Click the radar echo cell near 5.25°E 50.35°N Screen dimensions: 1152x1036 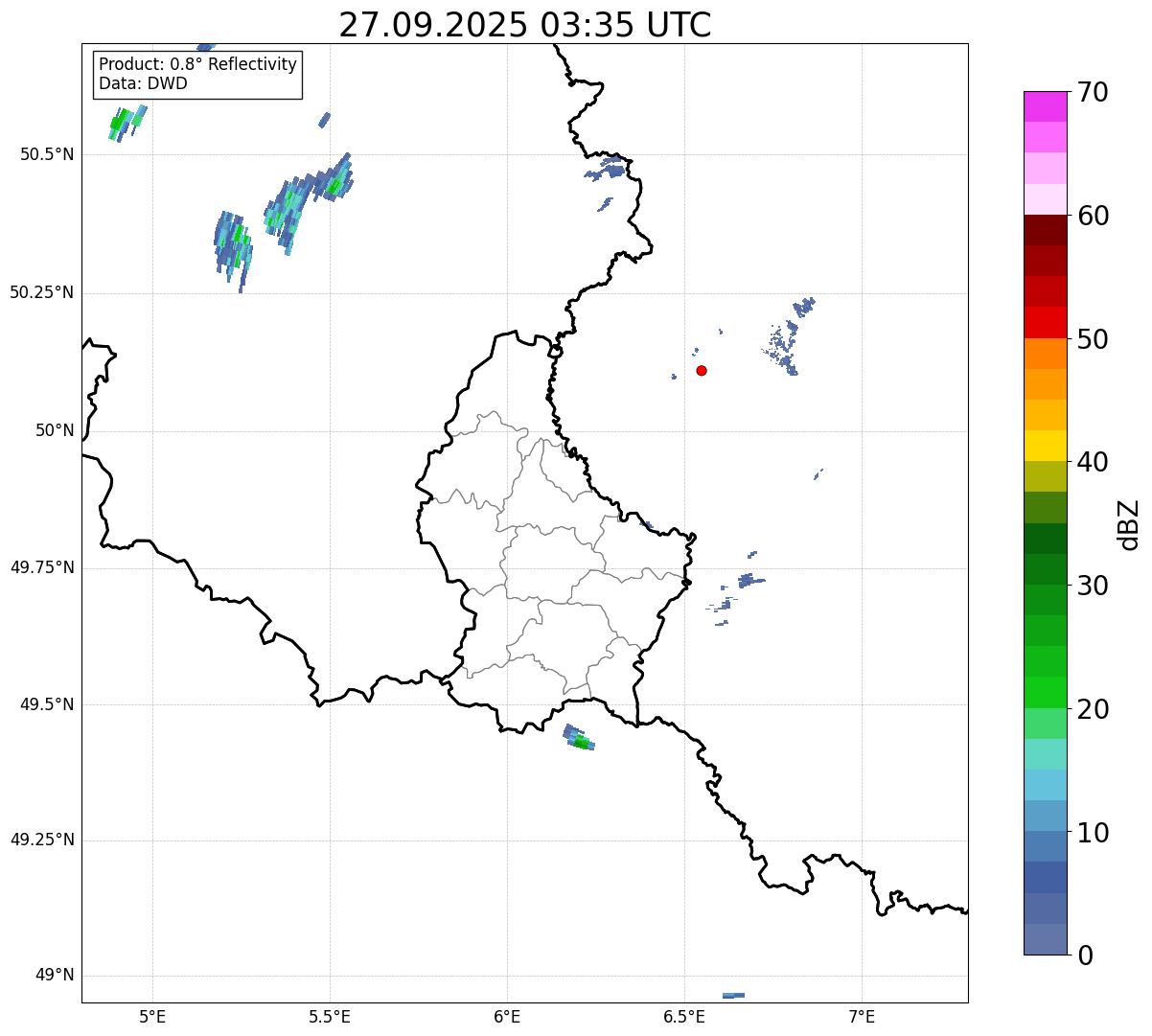coord(234,249)
